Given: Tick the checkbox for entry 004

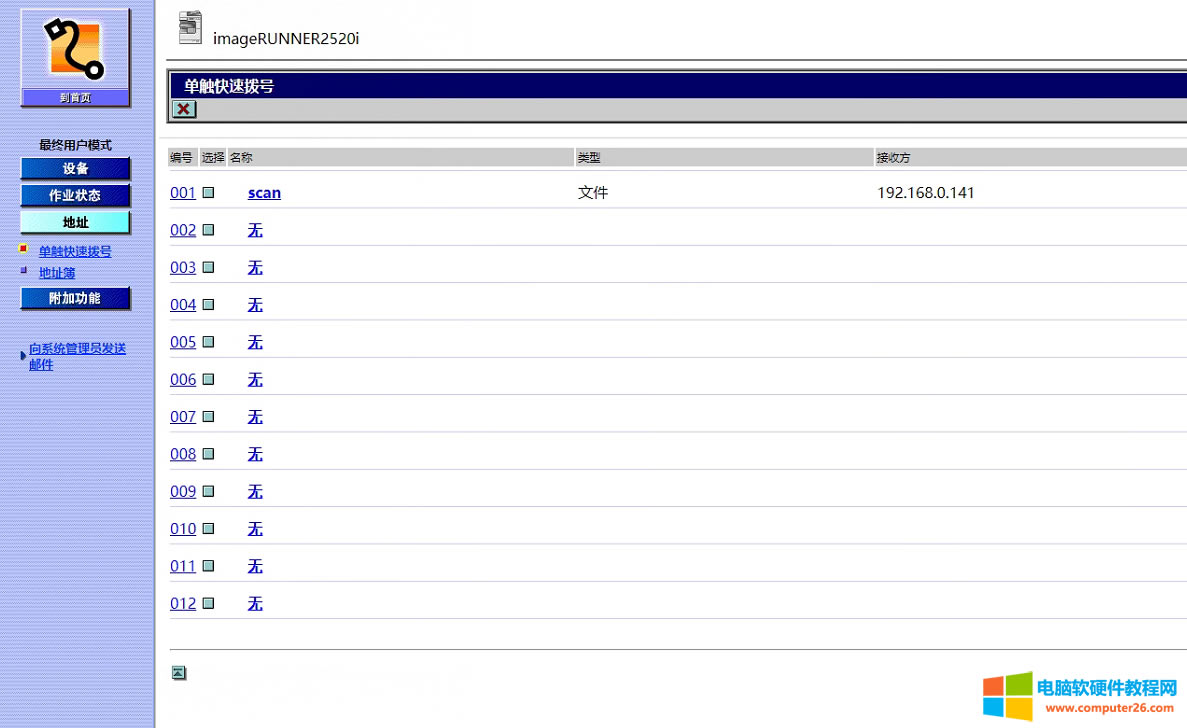Looking at the screenshot, I should pyautogui.click(x=208, y=304).
